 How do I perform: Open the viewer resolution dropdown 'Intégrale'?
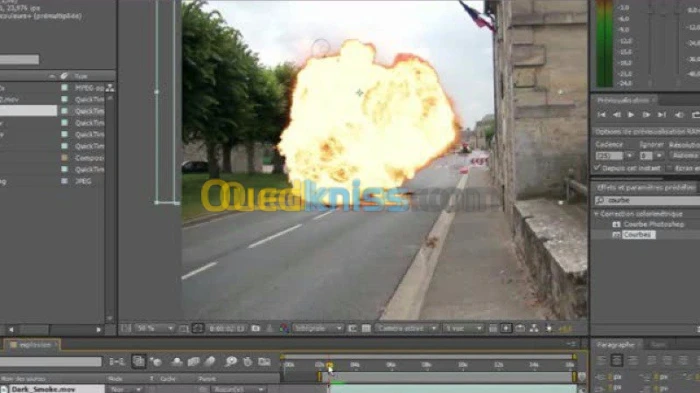tap(318, 328)
